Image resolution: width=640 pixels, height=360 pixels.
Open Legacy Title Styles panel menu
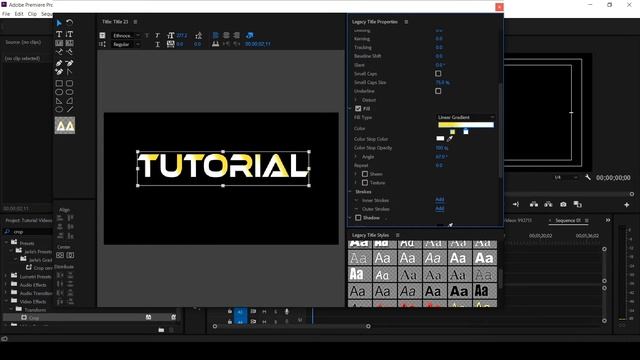tap(398, 235)
